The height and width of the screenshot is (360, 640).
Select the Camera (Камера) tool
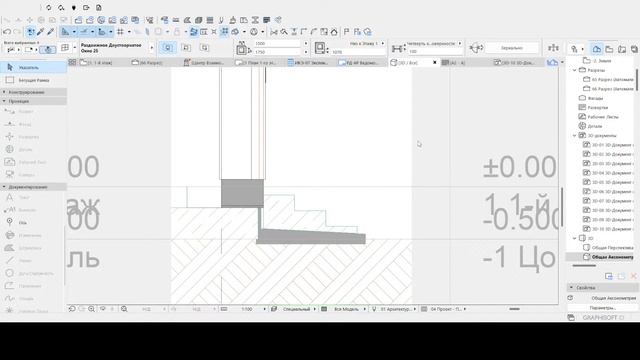click(x=33, y=175)
